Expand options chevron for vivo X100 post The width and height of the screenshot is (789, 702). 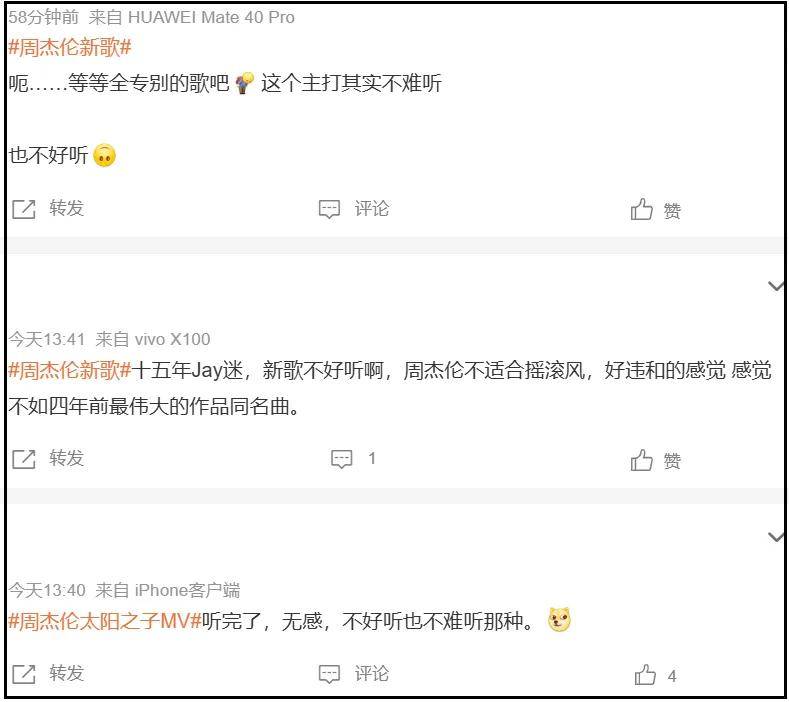[x=775, y=286]
